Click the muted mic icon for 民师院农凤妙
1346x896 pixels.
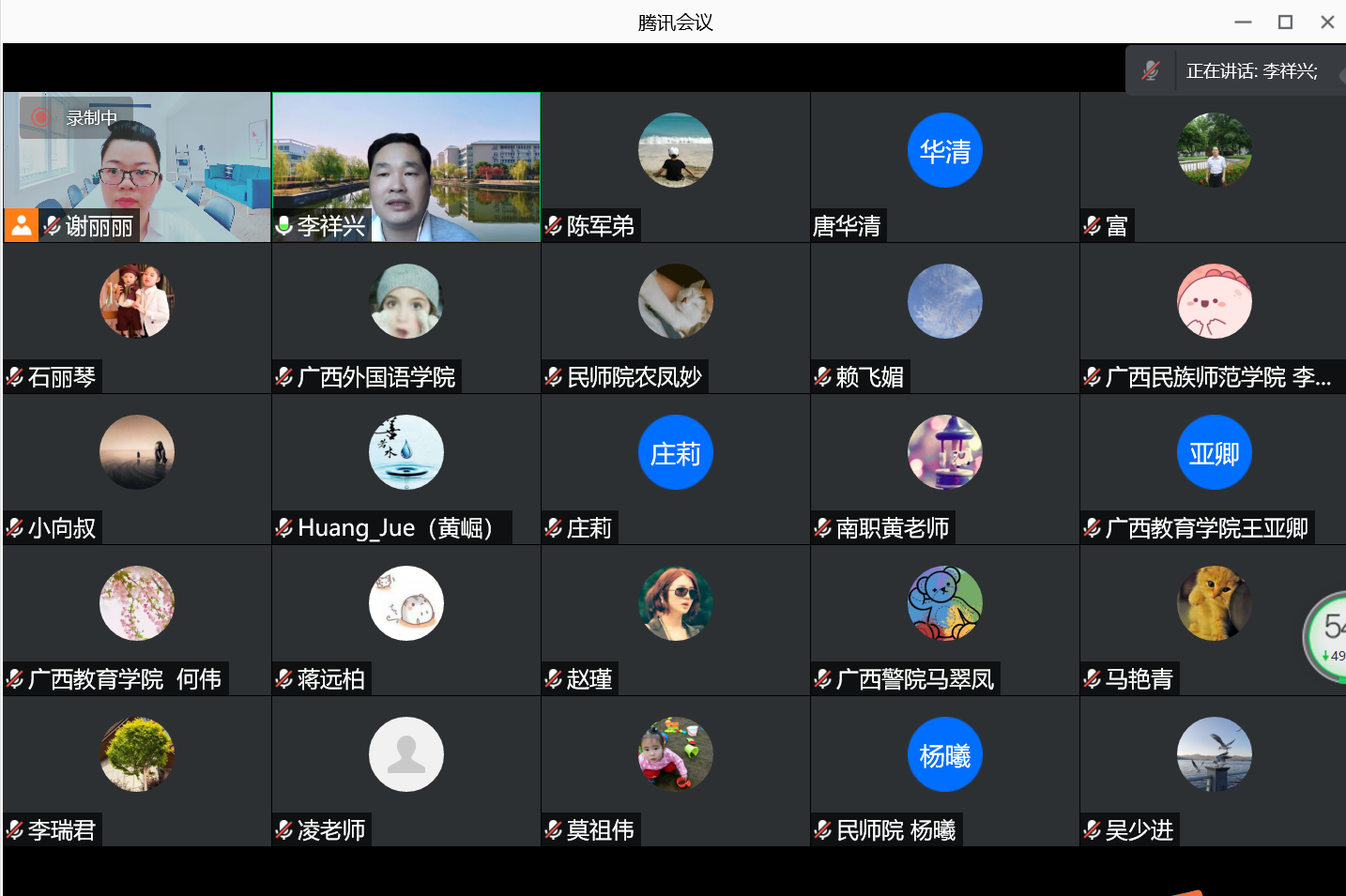coord(554,377)
